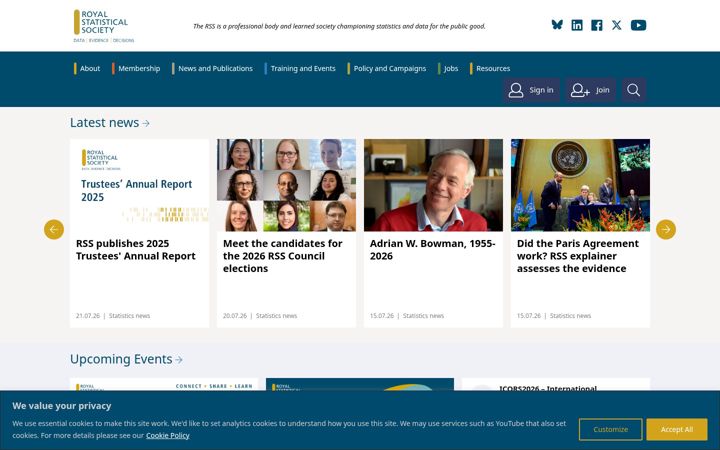Open the RSS X (Twitter) icon

pyautogui.click(x=616, y=25)
